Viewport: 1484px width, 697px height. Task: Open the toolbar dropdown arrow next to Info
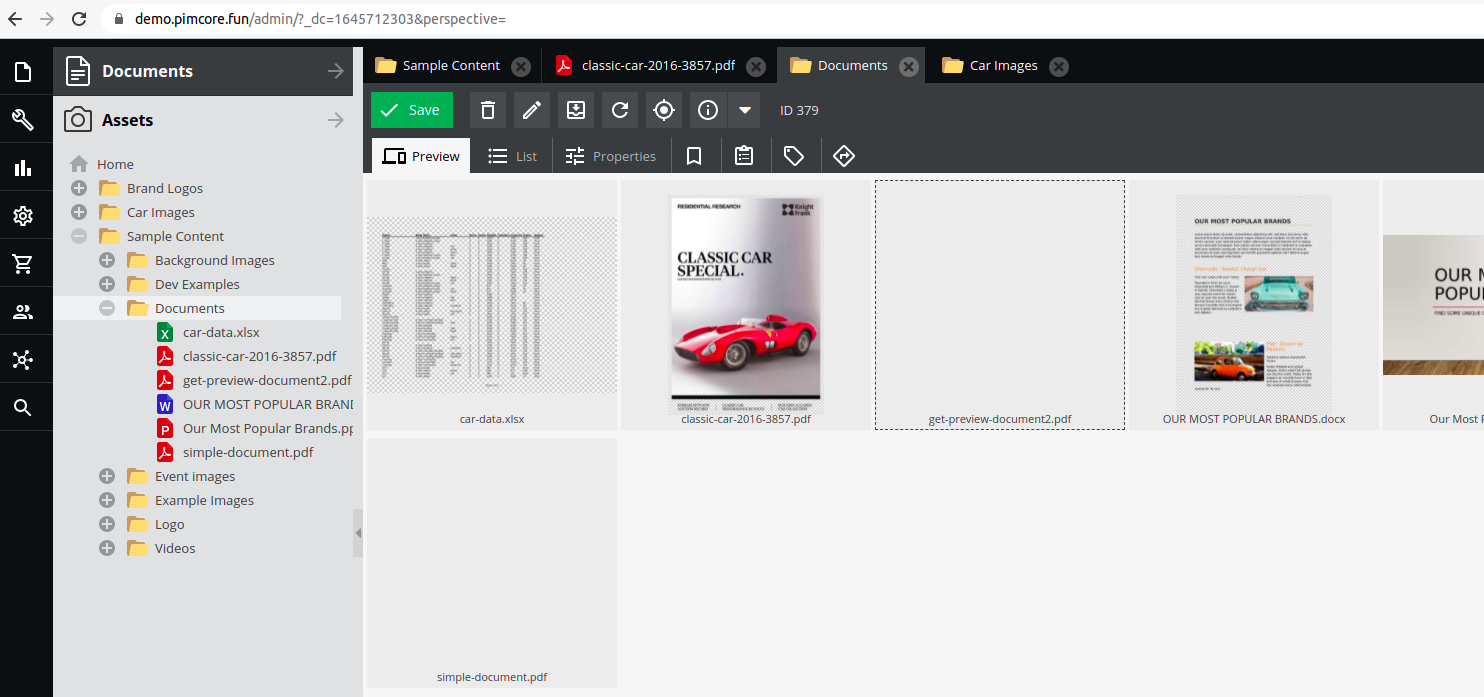coord(744,110)
